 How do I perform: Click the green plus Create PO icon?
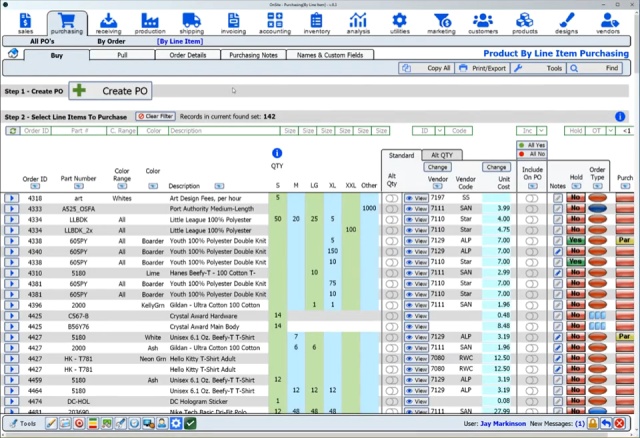tap(78, 91)
